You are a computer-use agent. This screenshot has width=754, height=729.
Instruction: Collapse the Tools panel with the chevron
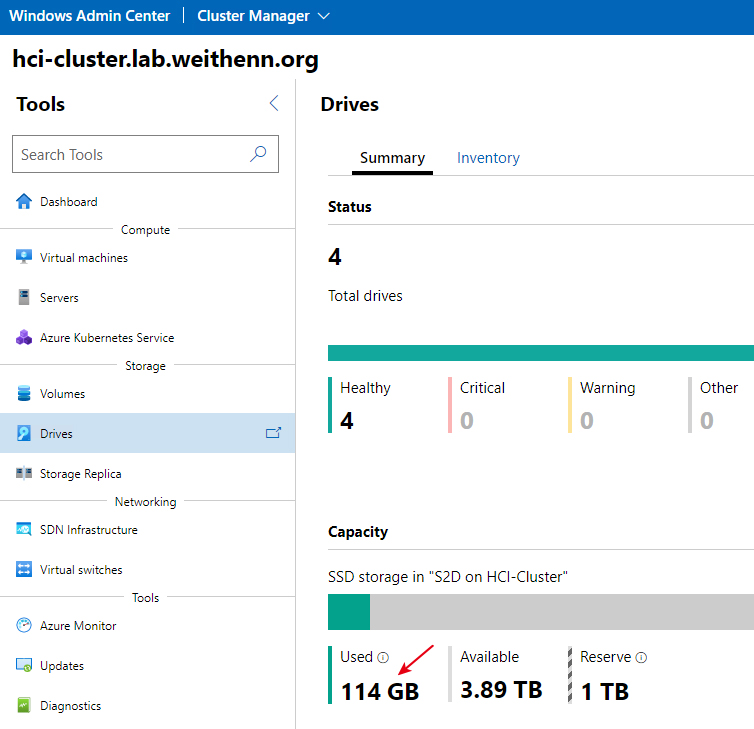[x=274, y=103]
